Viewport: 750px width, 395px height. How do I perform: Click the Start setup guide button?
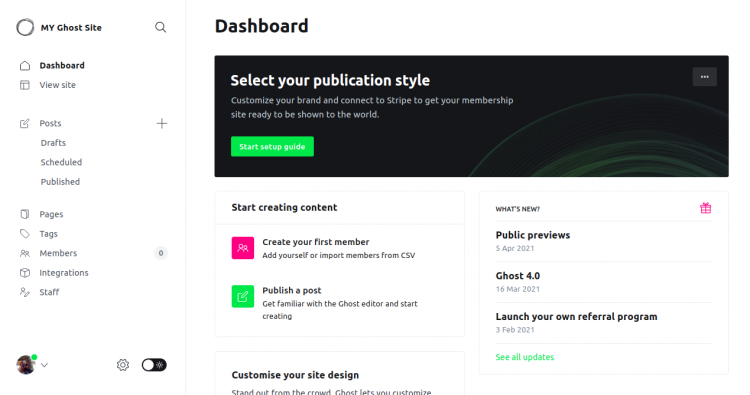(272, 146)
